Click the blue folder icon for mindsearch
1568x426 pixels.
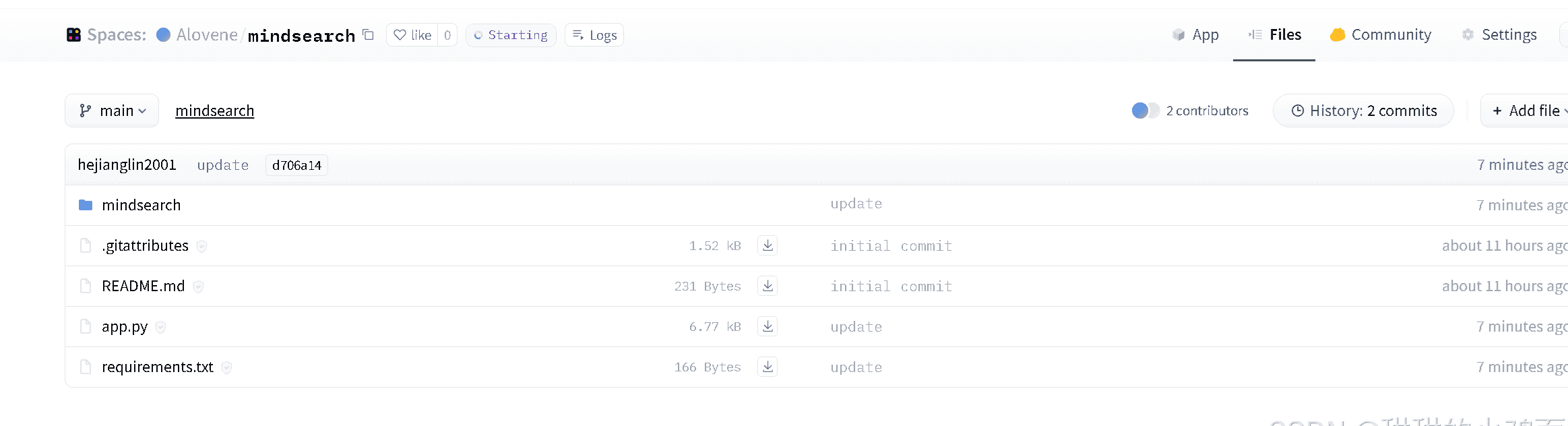pyautogui.click(x=86, y=205)
